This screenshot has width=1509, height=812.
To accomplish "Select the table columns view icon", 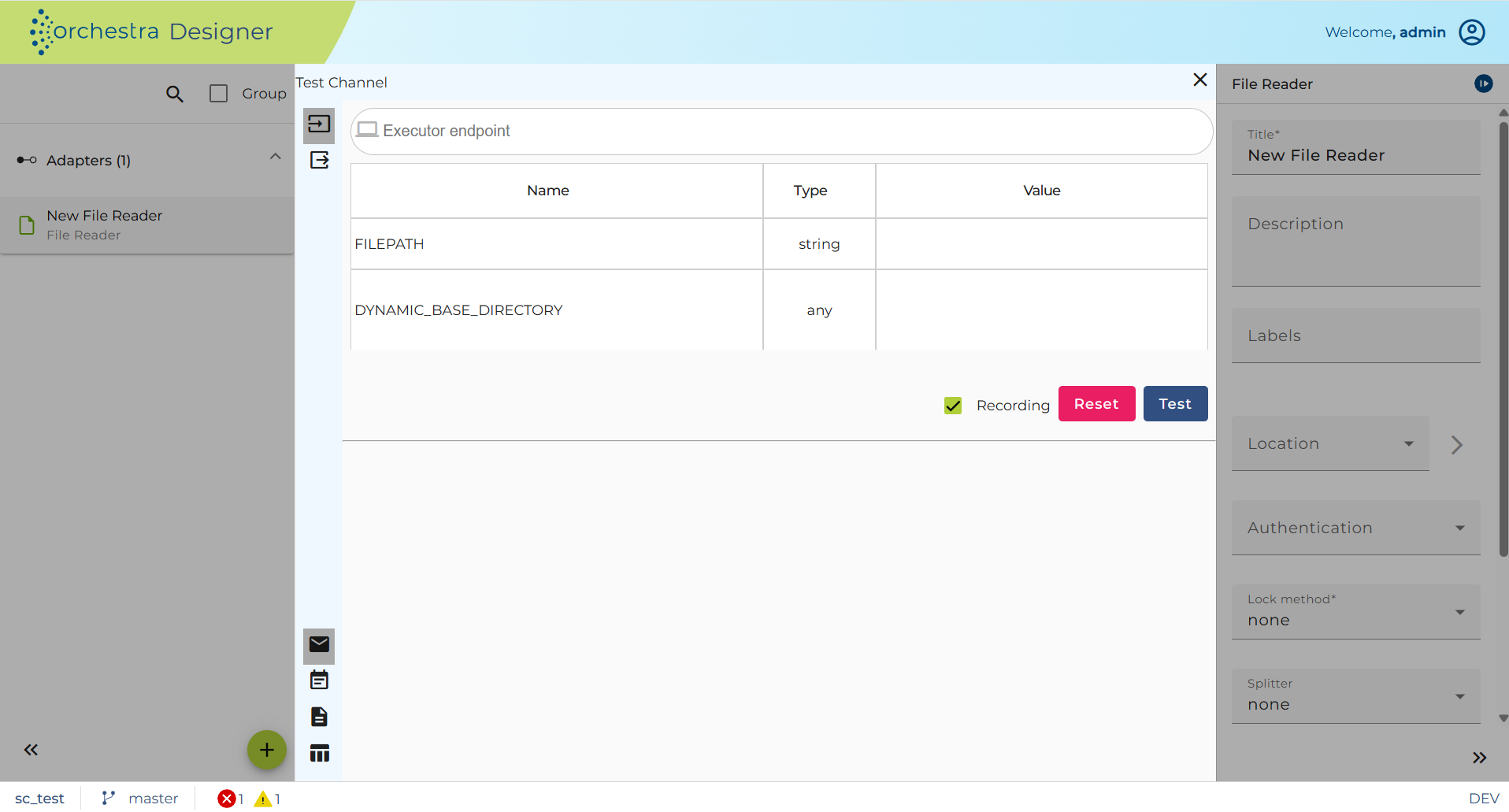I will (x=319, y=754).
